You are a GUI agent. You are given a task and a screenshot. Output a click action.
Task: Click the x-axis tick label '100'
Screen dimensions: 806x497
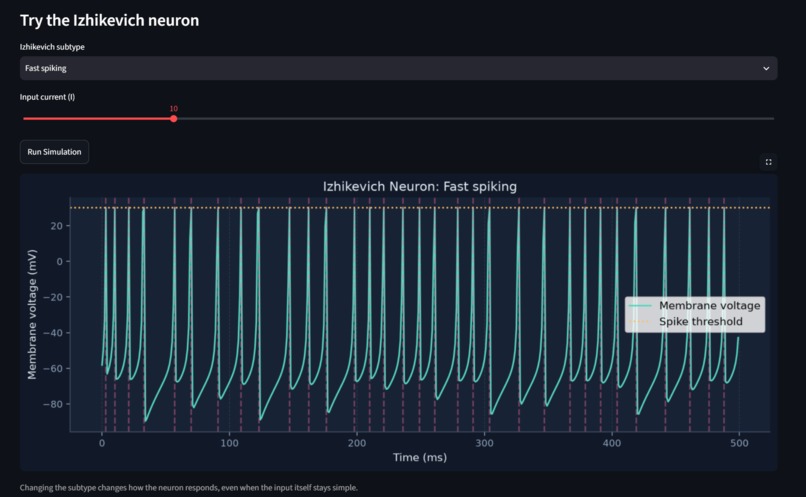pyautogui.click(x=229, y=443)
